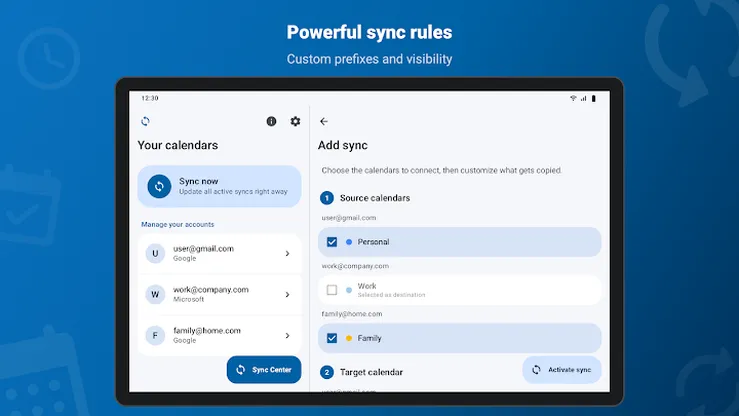Open settings with the gear icon
Image resolution: width=739 pixels, height=416 pixels.
(x=296, y=122)
